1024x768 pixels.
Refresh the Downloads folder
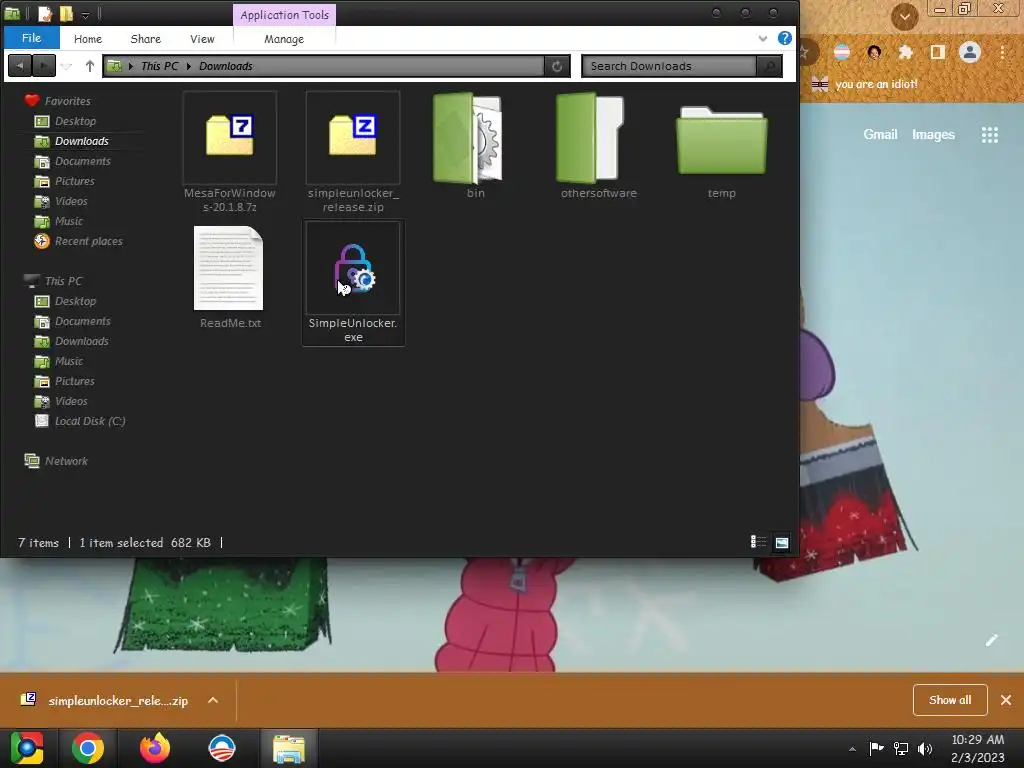click(x=557, y=66)
